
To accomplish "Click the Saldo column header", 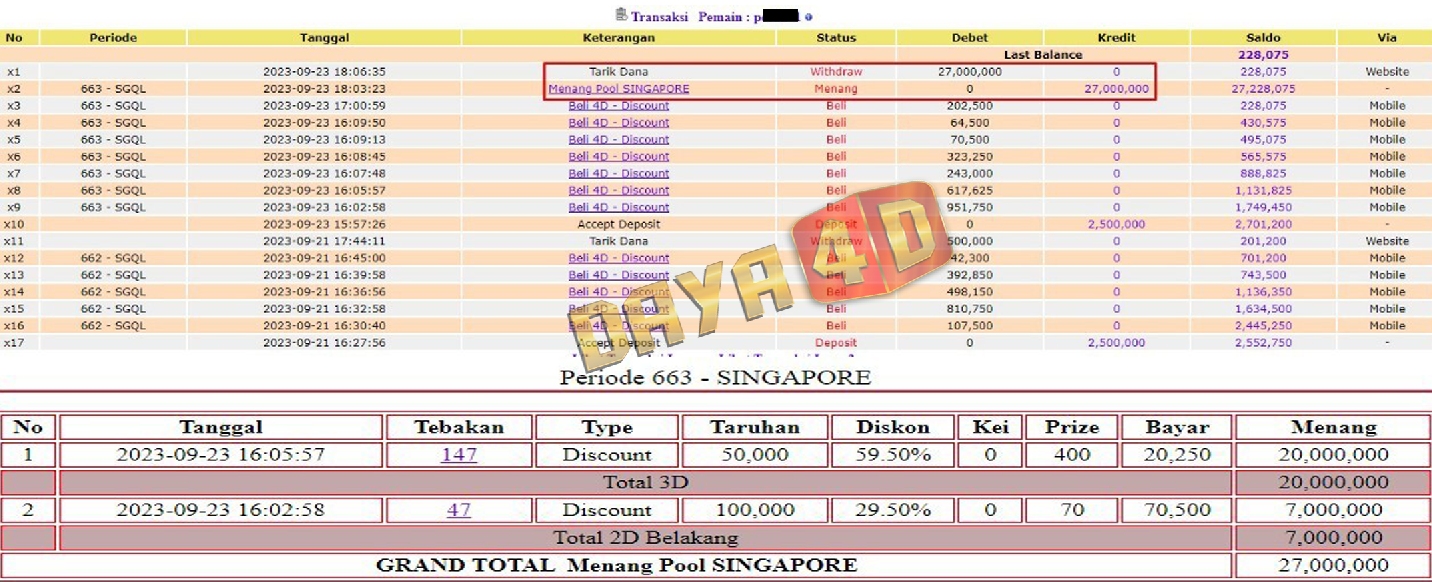I will 1263,38.
